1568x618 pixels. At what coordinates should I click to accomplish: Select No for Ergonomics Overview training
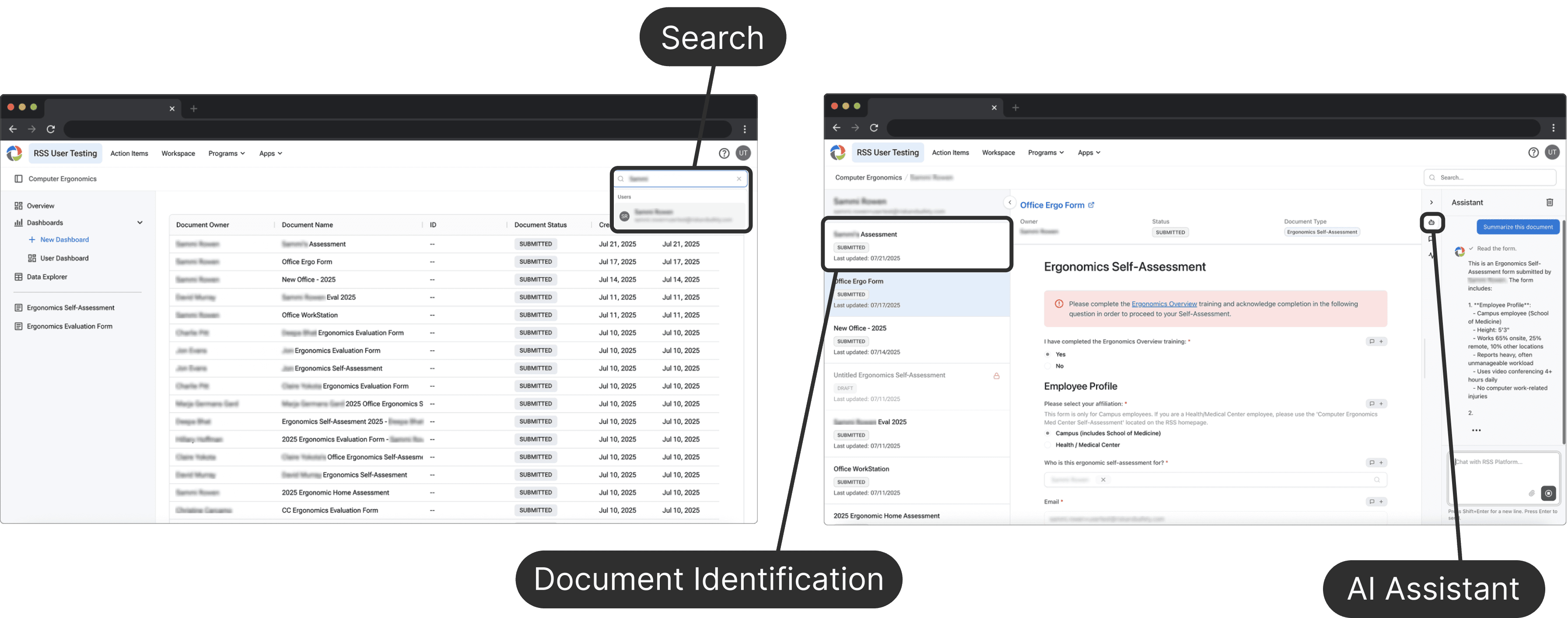1047,366
